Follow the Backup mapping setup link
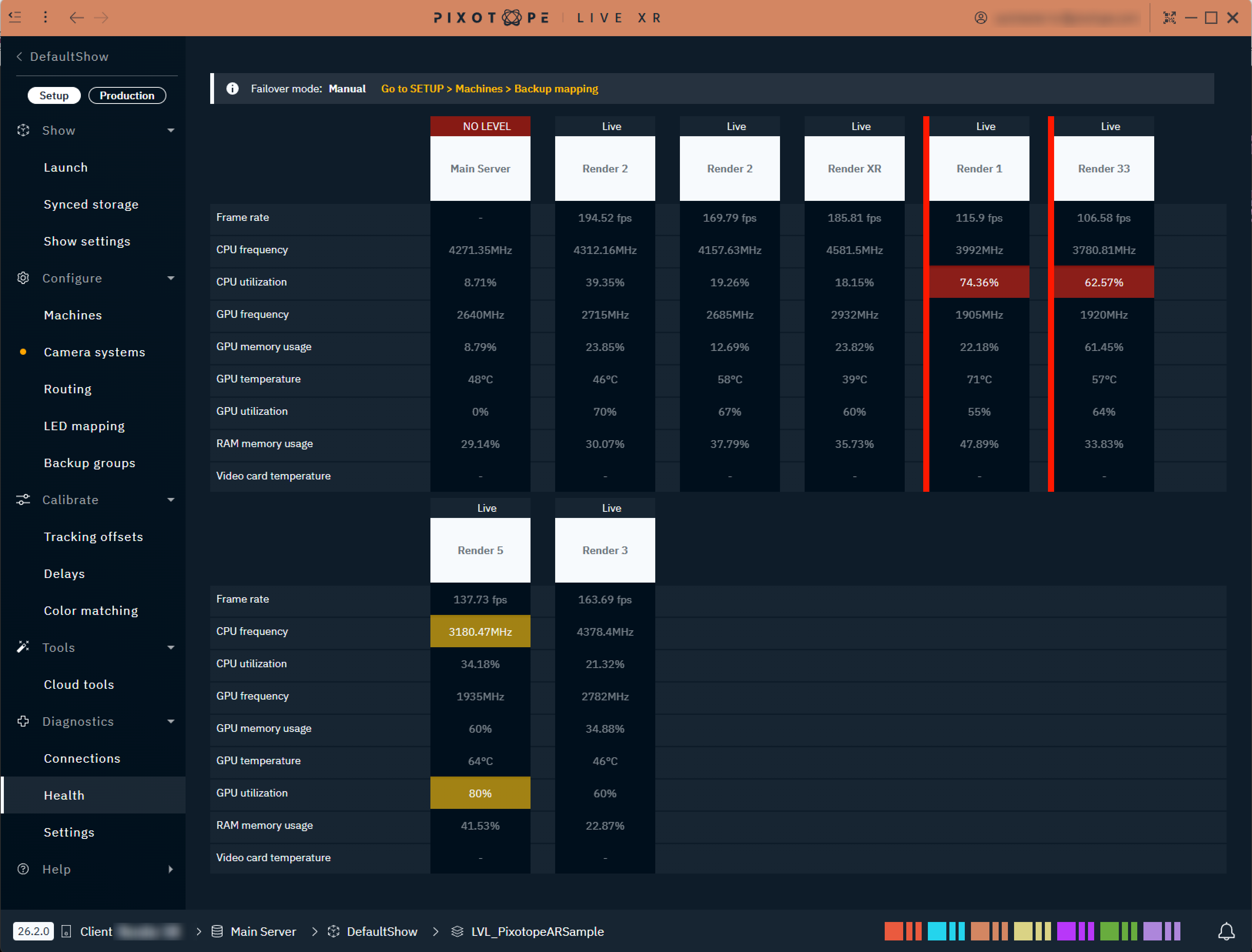This screenshot has height=952, width=1252. point(490,89)
